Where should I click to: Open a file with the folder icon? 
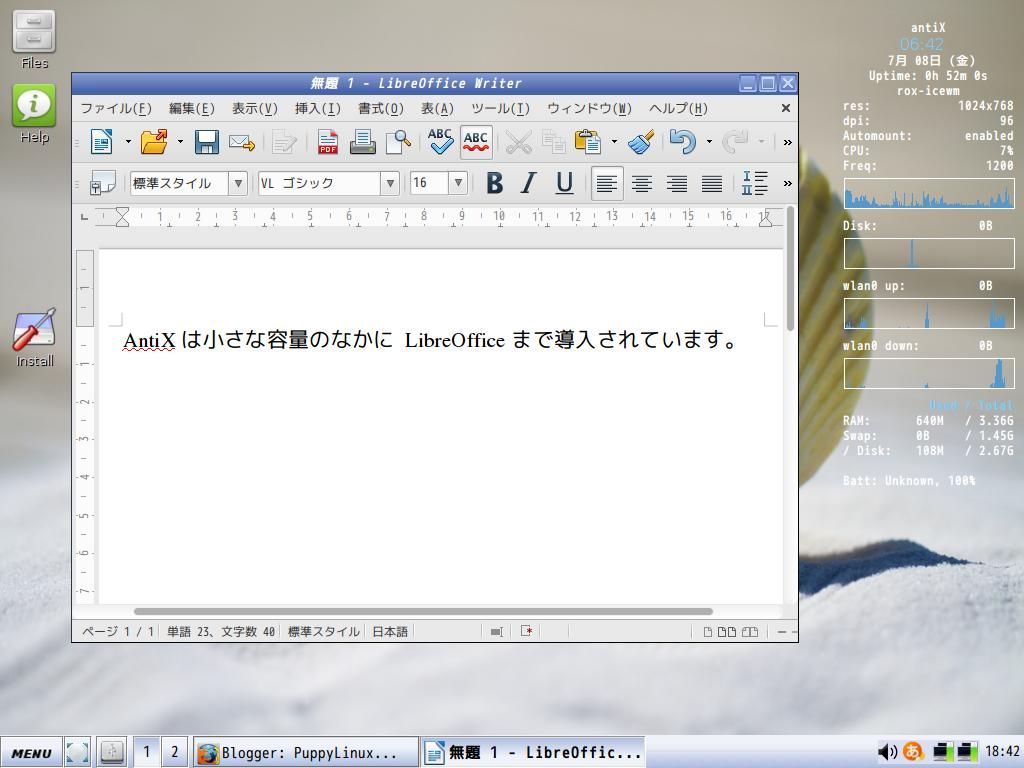coord(154,142)
